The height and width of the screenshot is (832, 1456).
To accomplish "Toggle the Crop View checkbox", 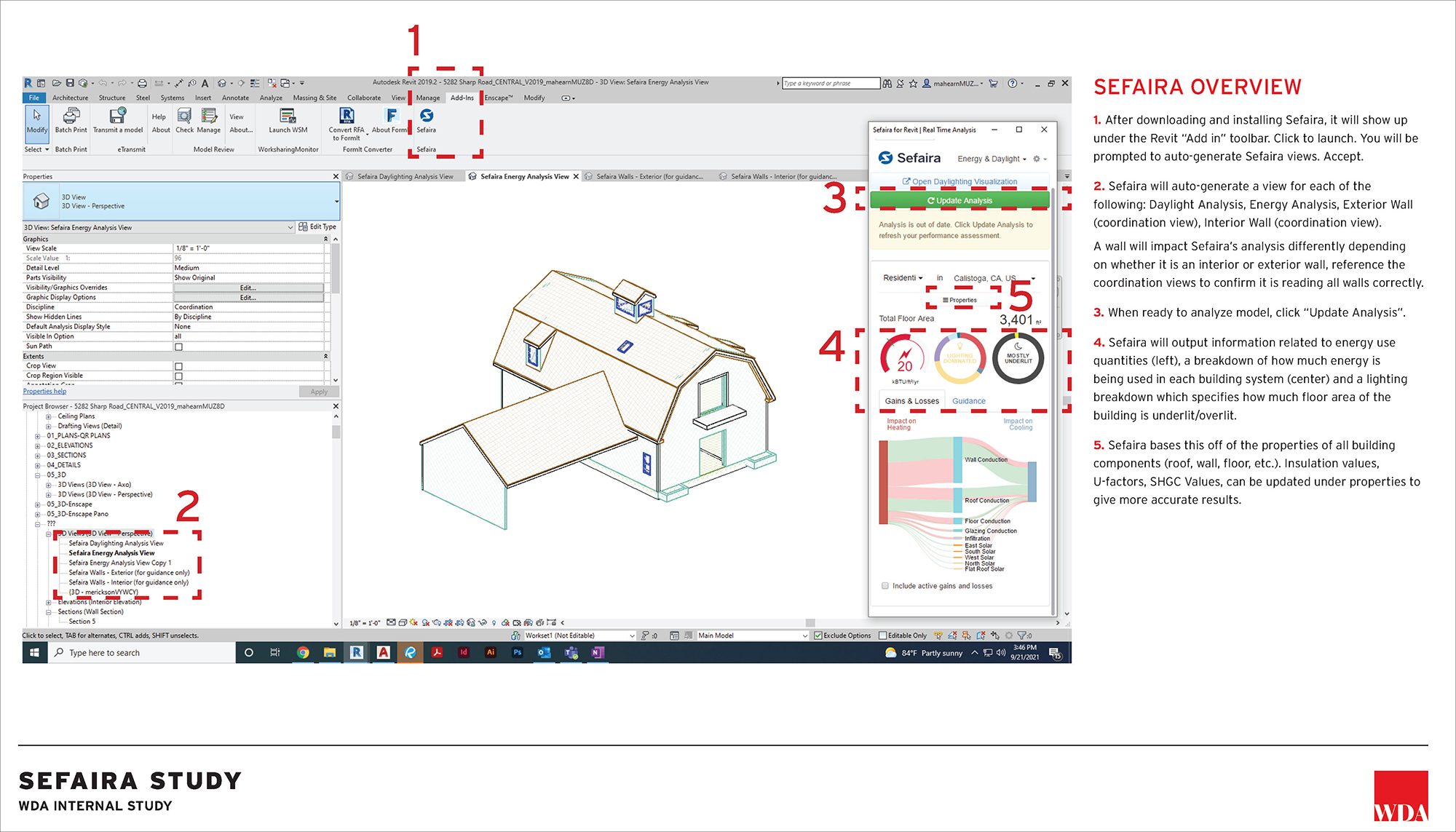I will coord(178,366).
